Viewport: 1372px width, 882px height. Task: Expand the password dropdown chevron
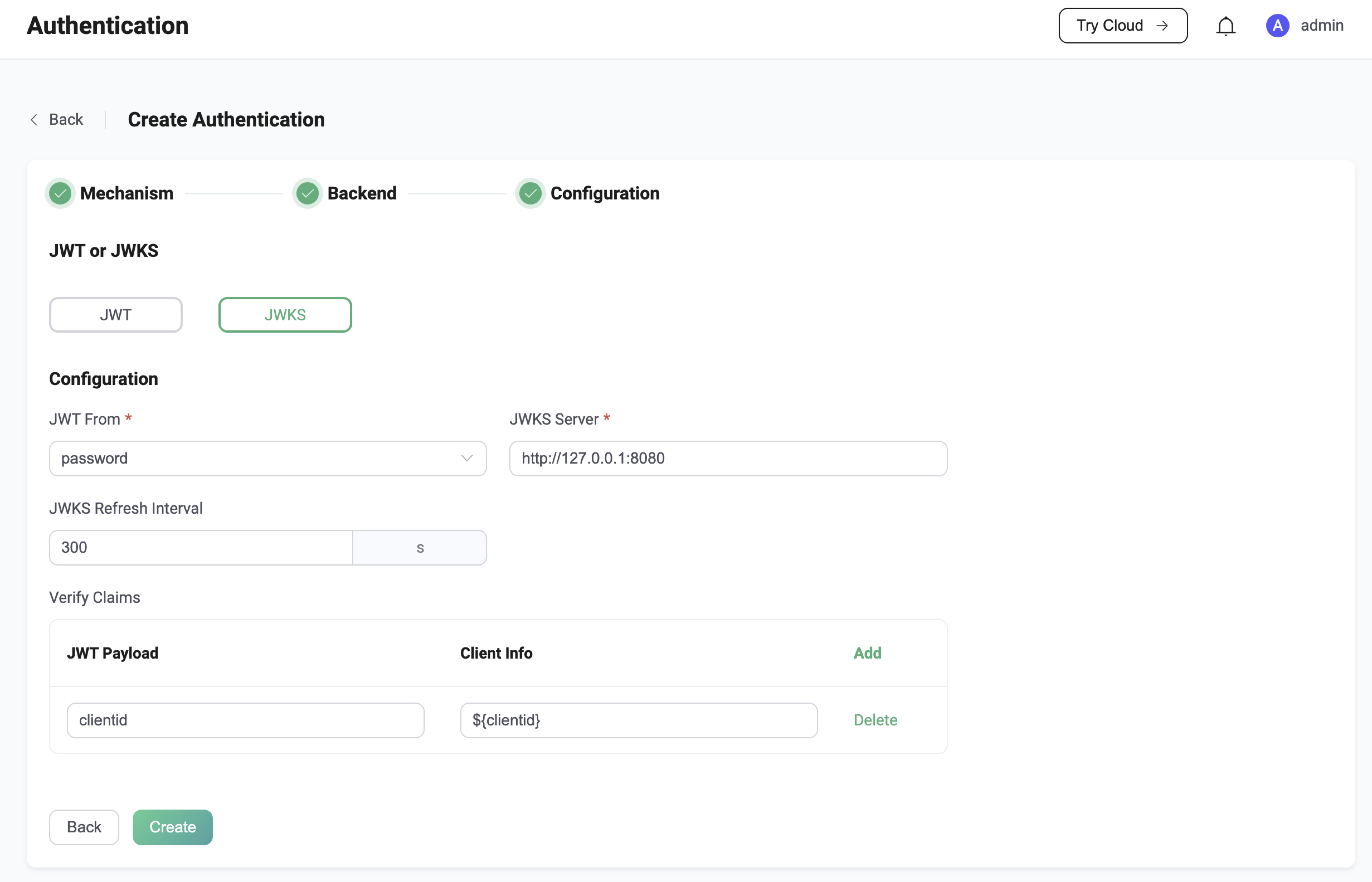click(x=467, y=458)
